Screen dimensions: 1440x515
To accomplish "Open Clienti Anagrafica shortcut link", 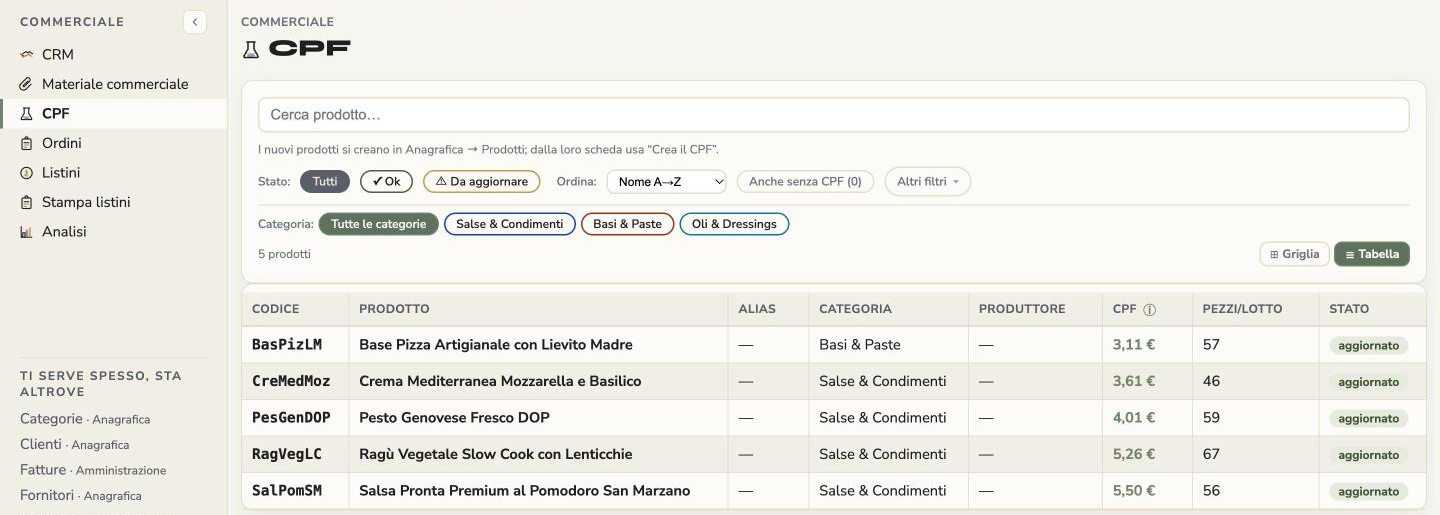I will tap(75, 444).
